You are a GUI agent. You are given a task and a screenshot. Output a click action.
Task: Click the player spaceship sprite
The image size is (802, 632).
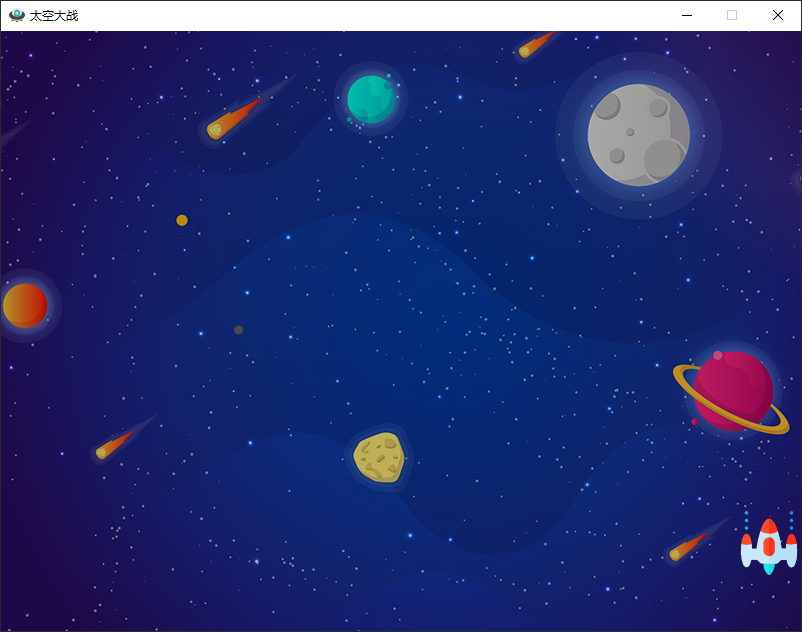(769, 546)
